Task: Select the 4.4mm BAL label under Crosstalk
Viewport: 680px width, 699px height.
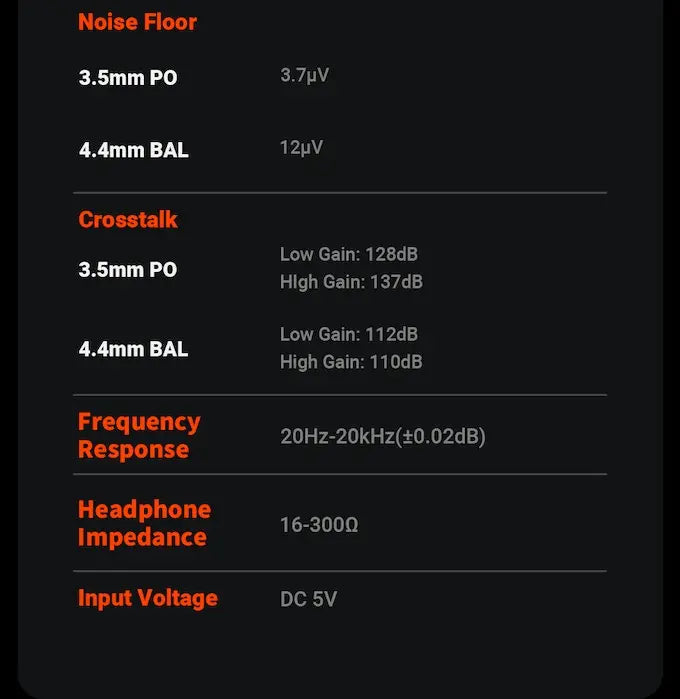Action: (133, 349)
